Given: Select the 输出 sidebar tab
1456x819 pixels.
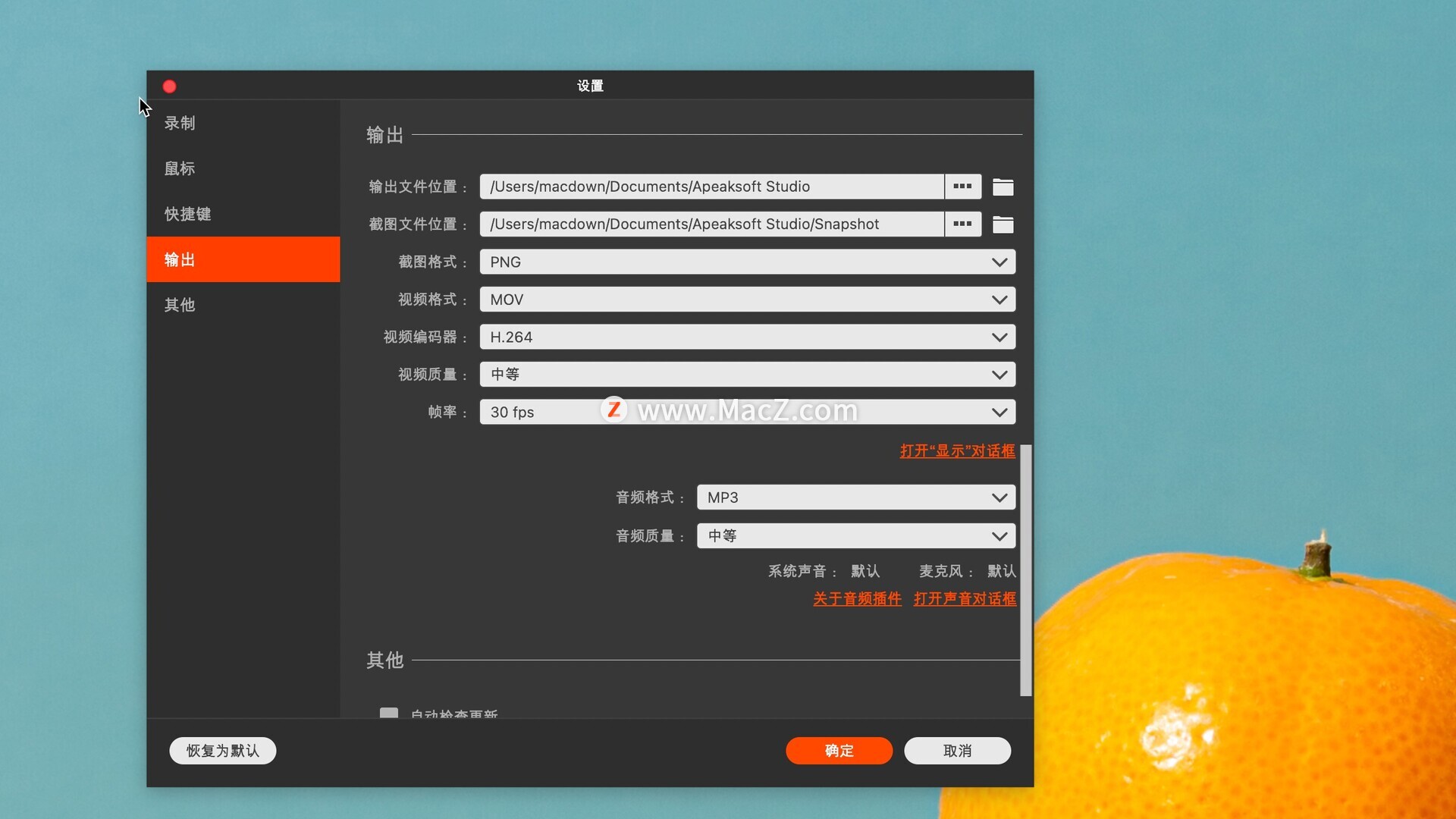Looking at the screenshot, I should 243,259.
